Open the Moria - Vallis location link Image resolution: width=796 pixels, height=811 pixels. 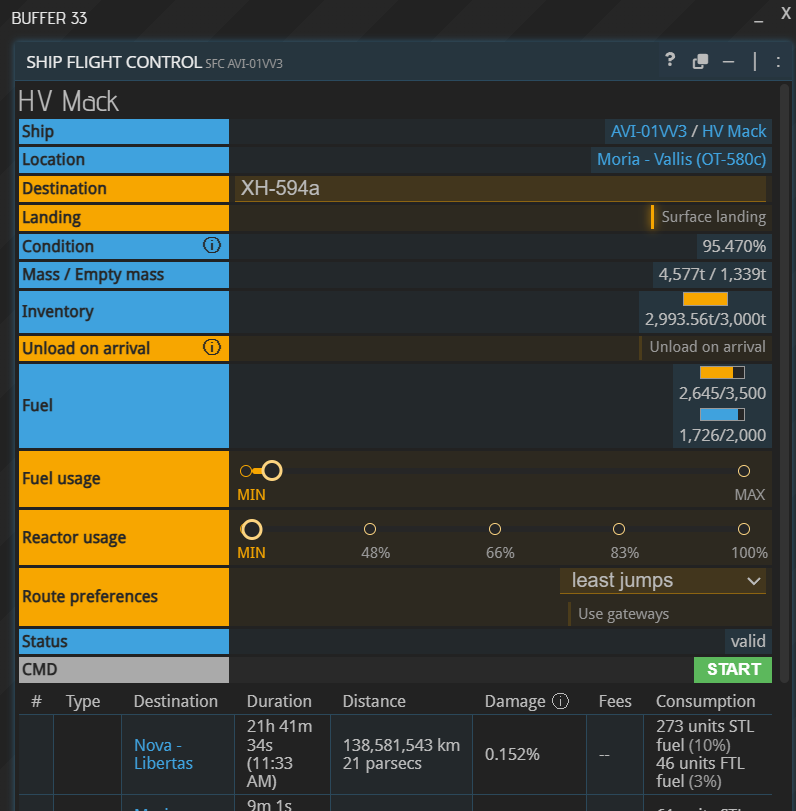[681, 159]
